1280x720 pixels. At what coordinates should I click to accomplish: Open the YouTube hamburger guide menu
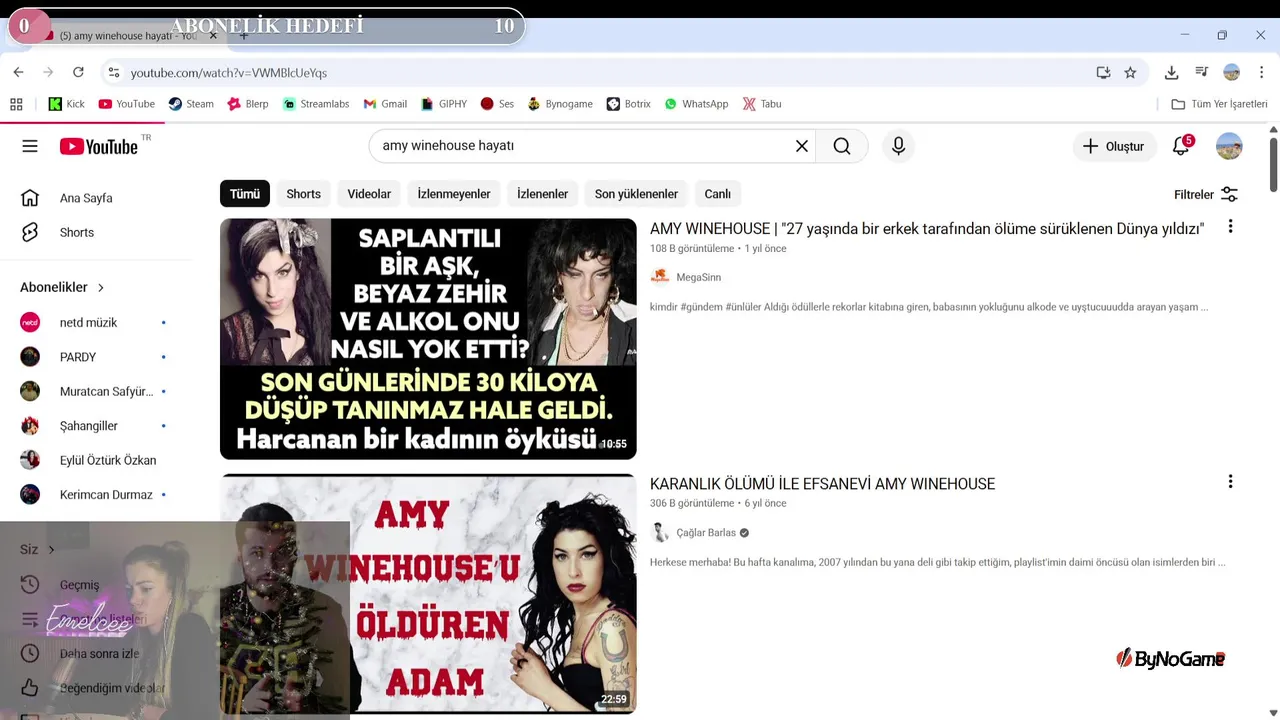click(x=30, y=146)
